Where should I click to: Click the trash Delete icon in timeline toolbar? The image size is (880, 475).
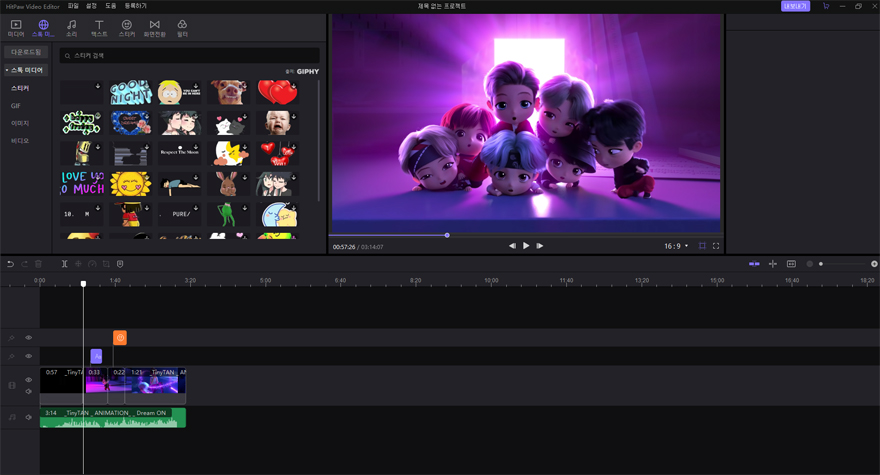(39, 264)
